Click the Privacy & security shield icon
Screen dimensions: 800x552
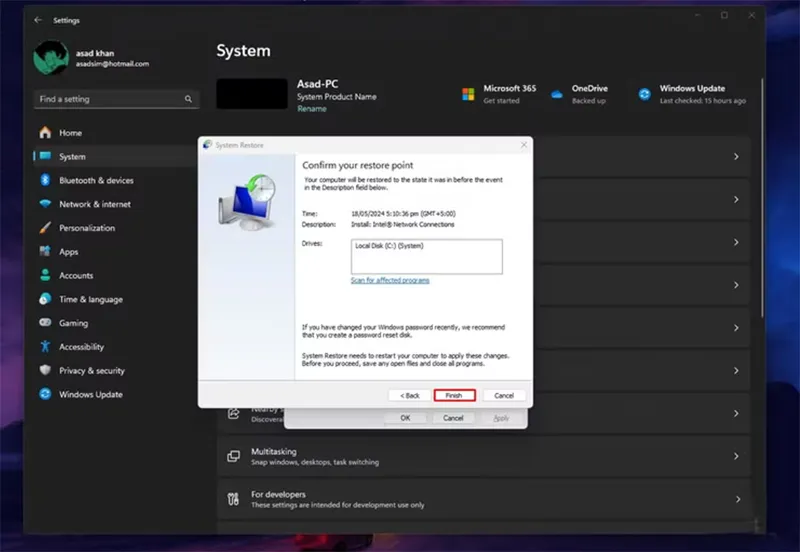(45, 370)
